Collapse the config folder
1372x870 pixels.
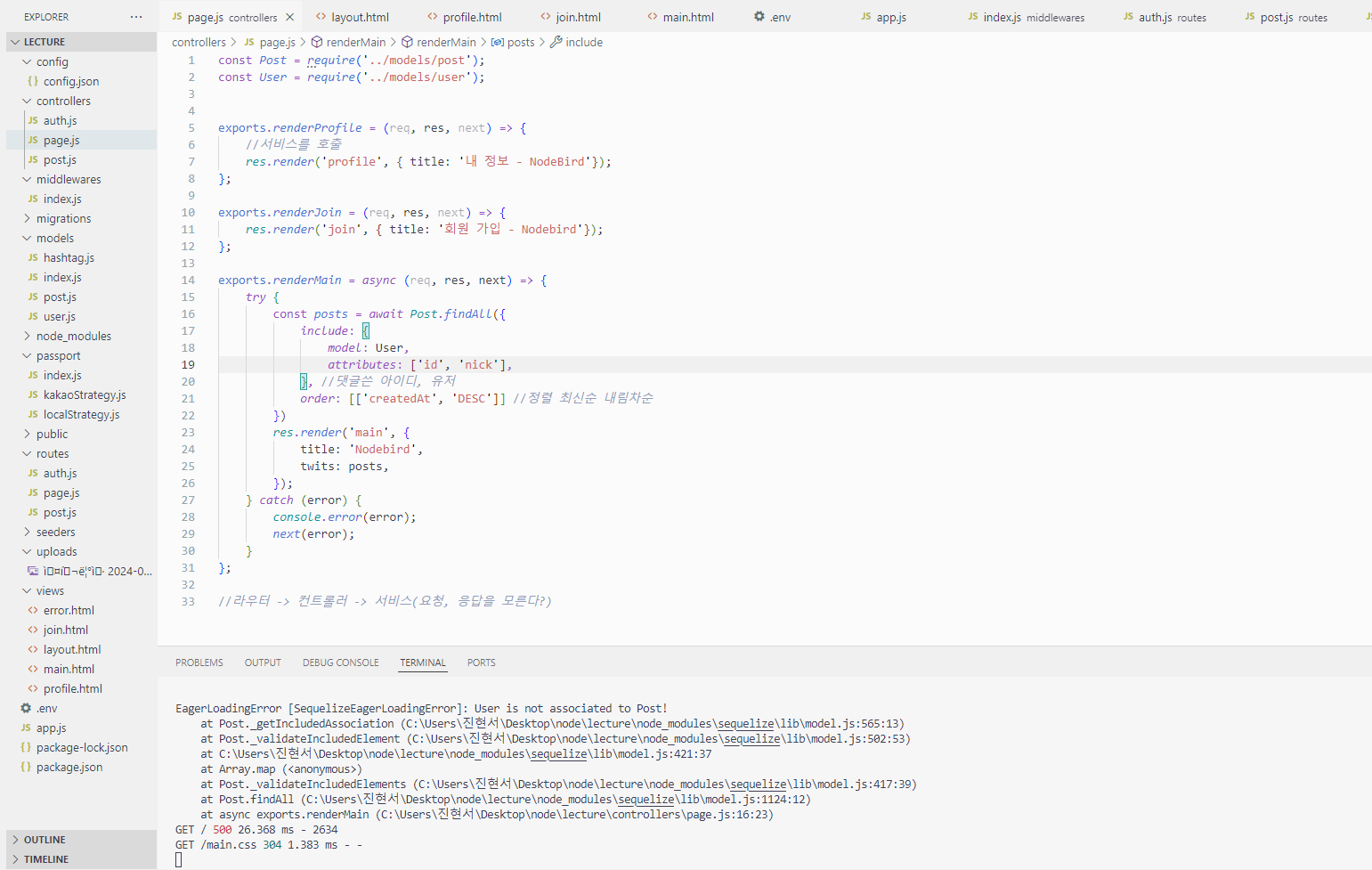click(x=27, y=61)
